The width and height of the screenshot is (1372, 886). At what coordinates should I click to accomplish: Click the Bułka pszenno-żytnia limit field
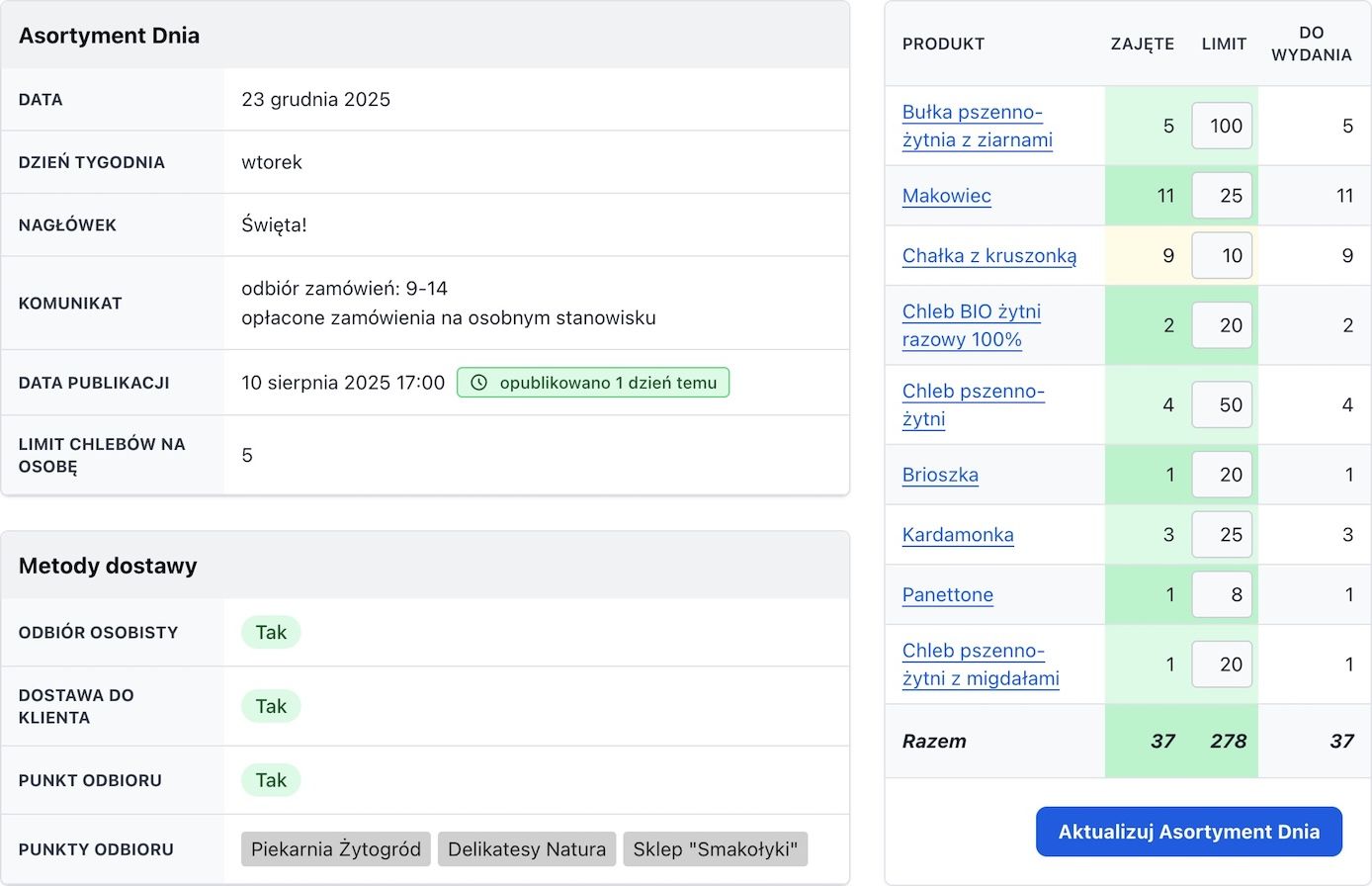(1222, 126)
